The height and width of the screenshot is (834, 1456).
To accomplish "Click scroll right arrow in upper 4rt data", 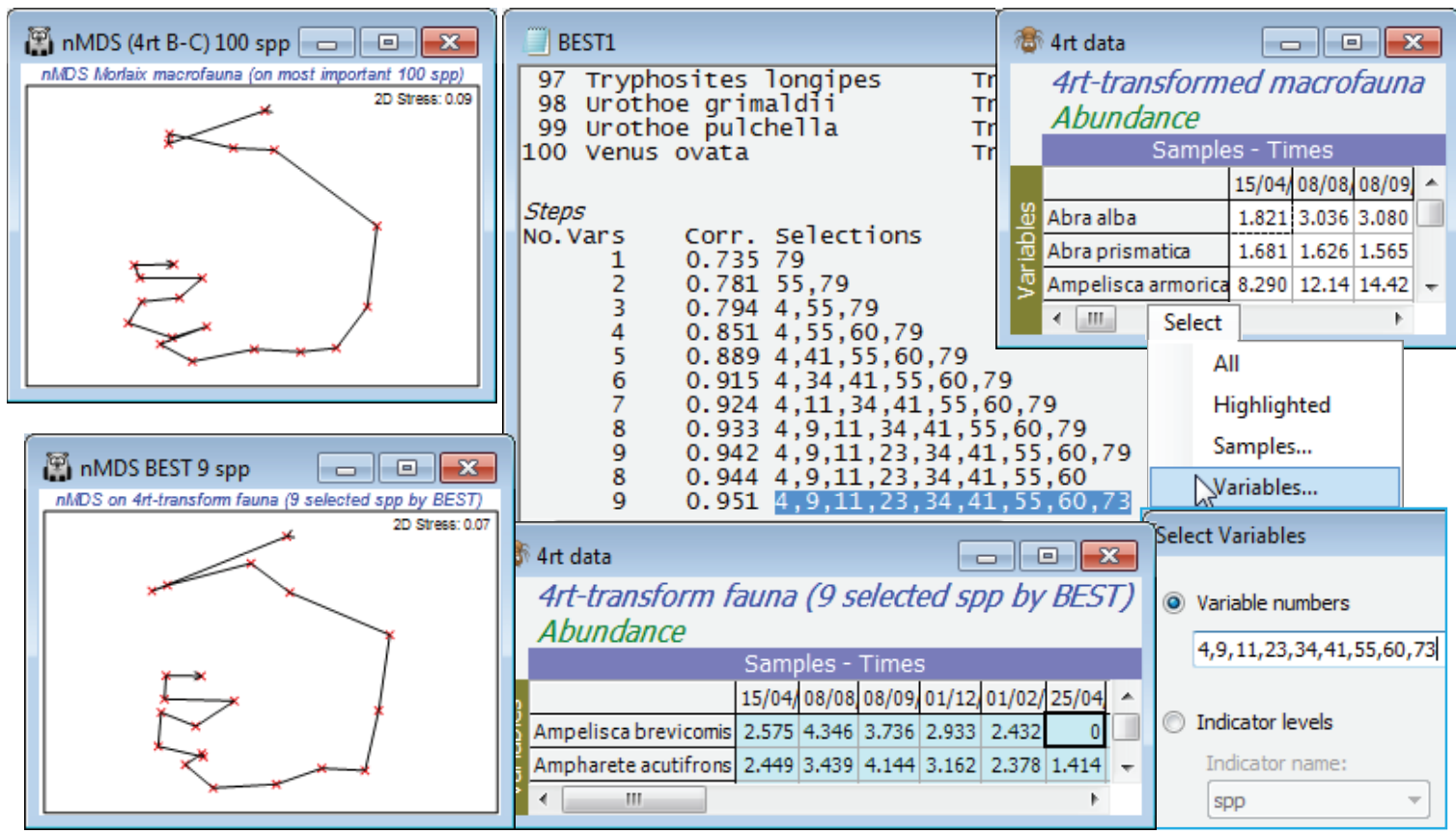I will click(x=1399, y=319).
